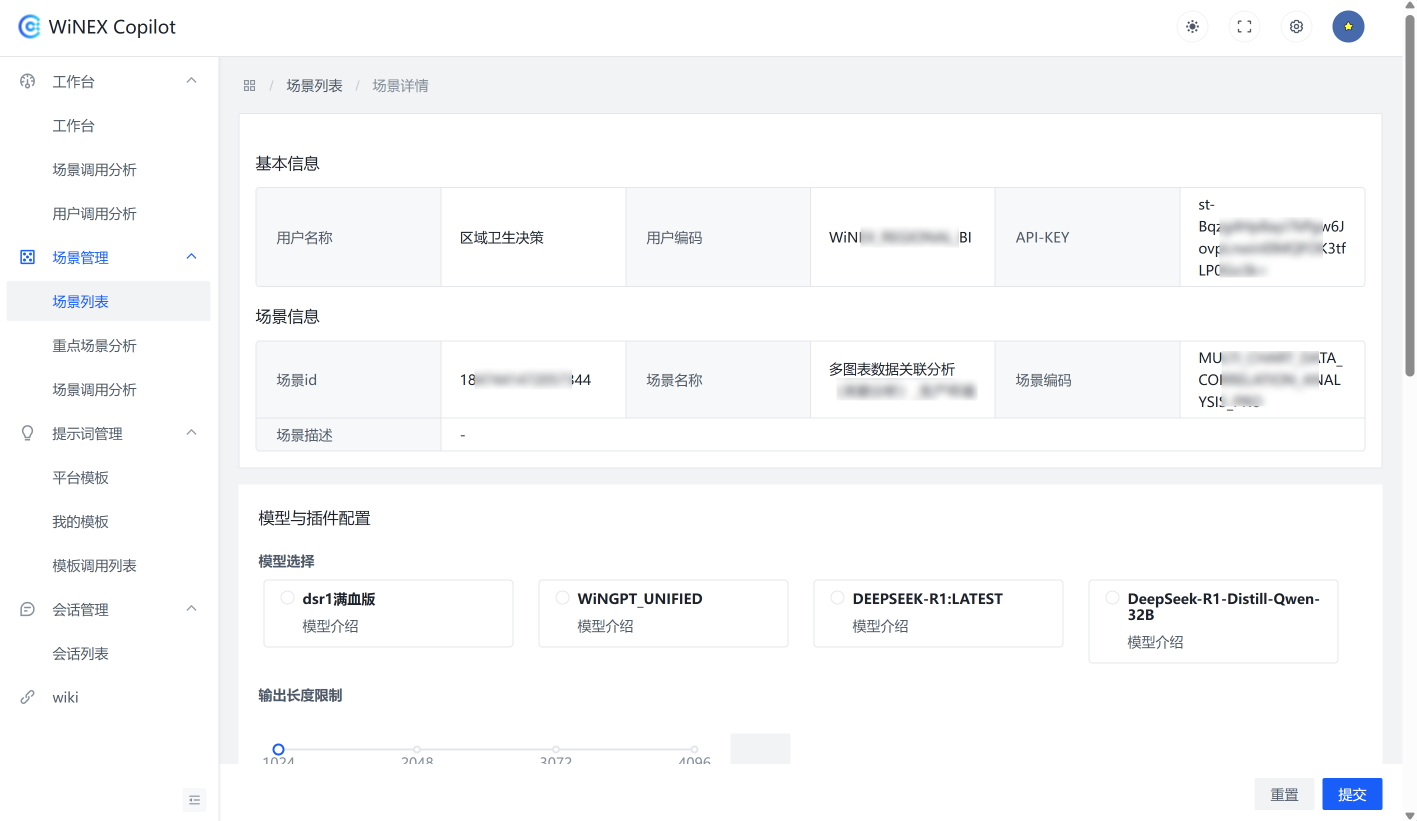Open 重点场景分析 from sidebar menu
The width and height of the screenshot is (1417, 821).
tap(94, 345)
